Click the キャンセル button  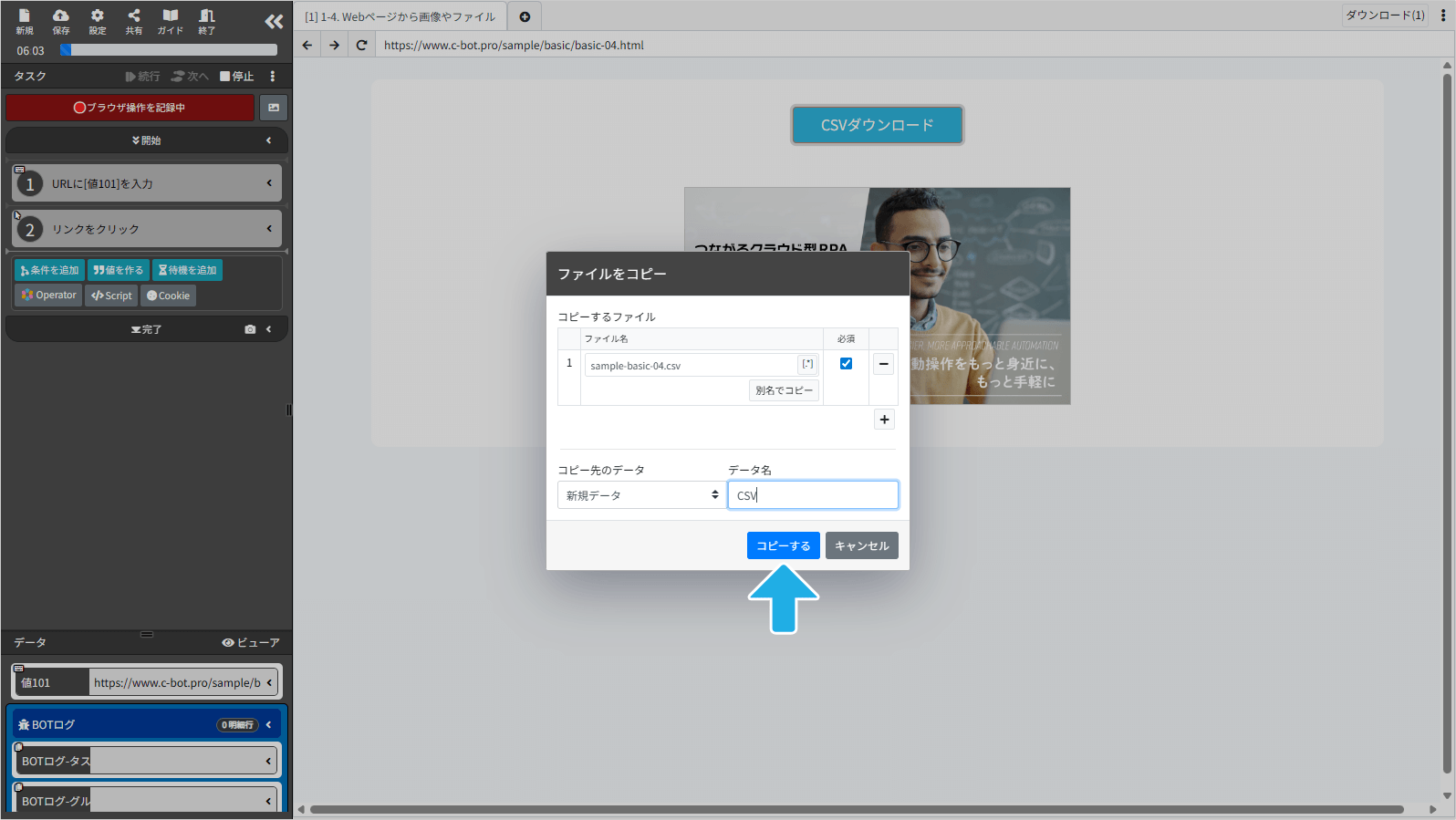(x=862, y=545)
